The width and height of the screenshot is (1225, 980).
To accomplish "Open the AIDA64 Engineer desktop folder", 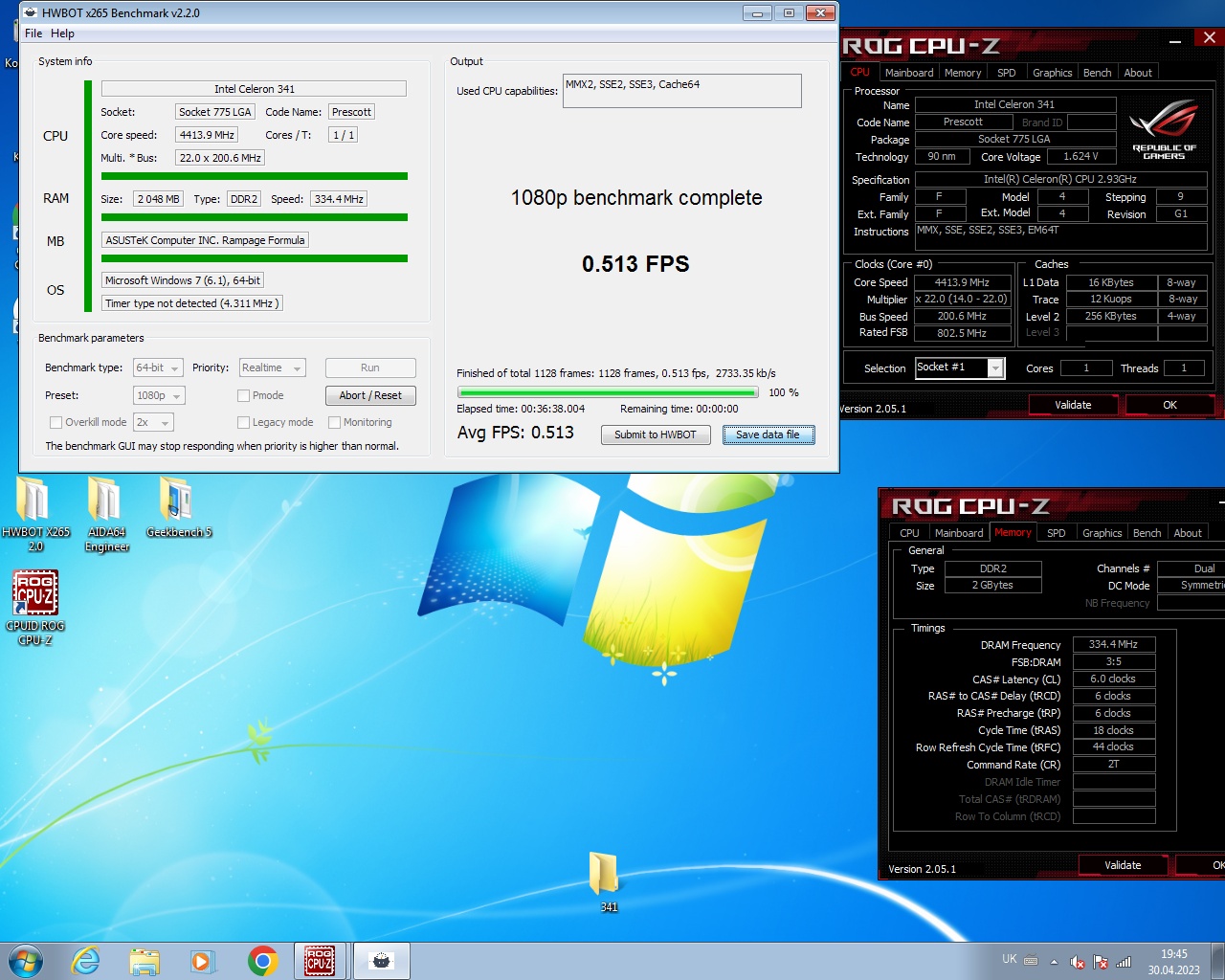I will click(x=107, y=515).
